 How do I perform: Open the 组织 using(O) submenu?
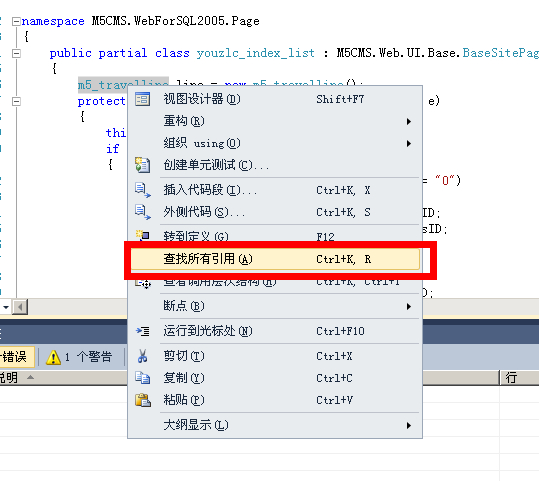[x=275, y=143]
